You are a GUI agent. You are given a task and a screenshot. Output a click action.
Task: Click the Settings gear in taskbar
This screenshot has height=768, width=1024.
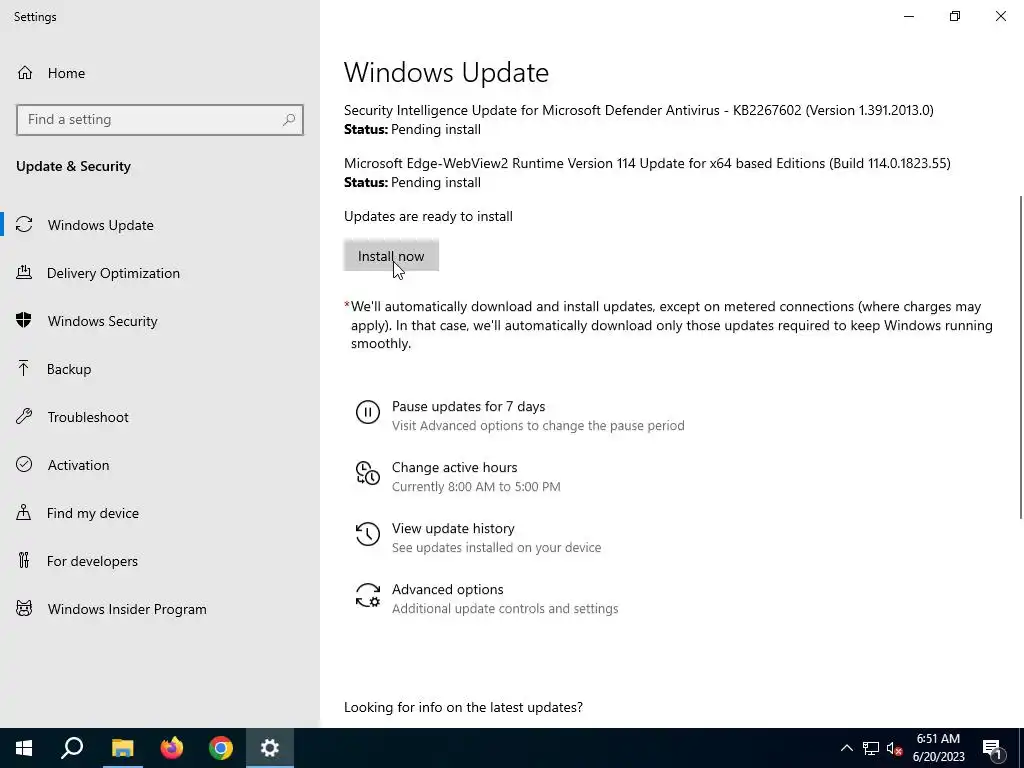pos(270,748)
